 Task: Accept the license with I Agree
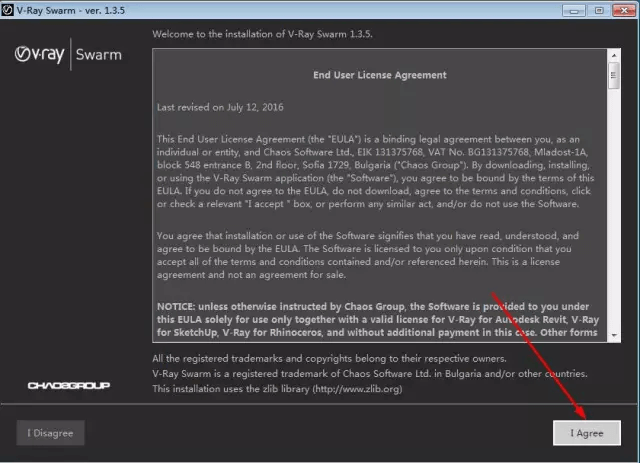click(587, 433)
